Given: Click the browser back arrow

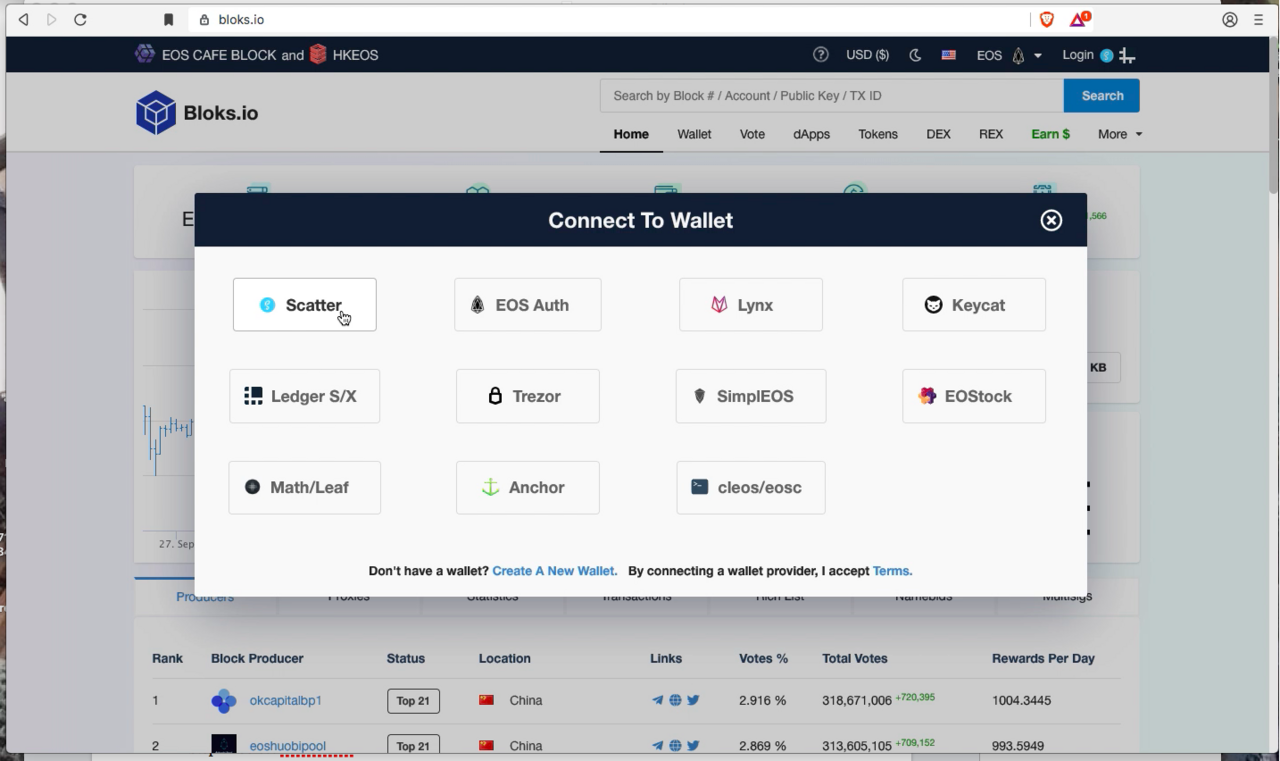Looking at the screenshot, I should [23, 19].
